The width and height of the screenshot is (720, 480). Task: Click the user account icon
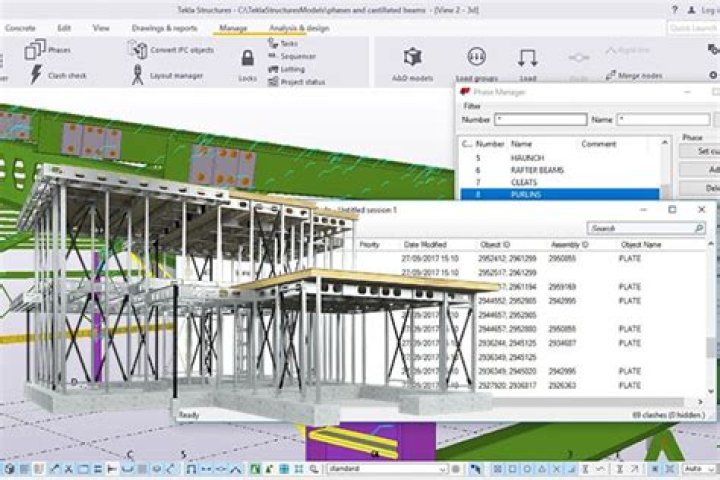point(692,10)
